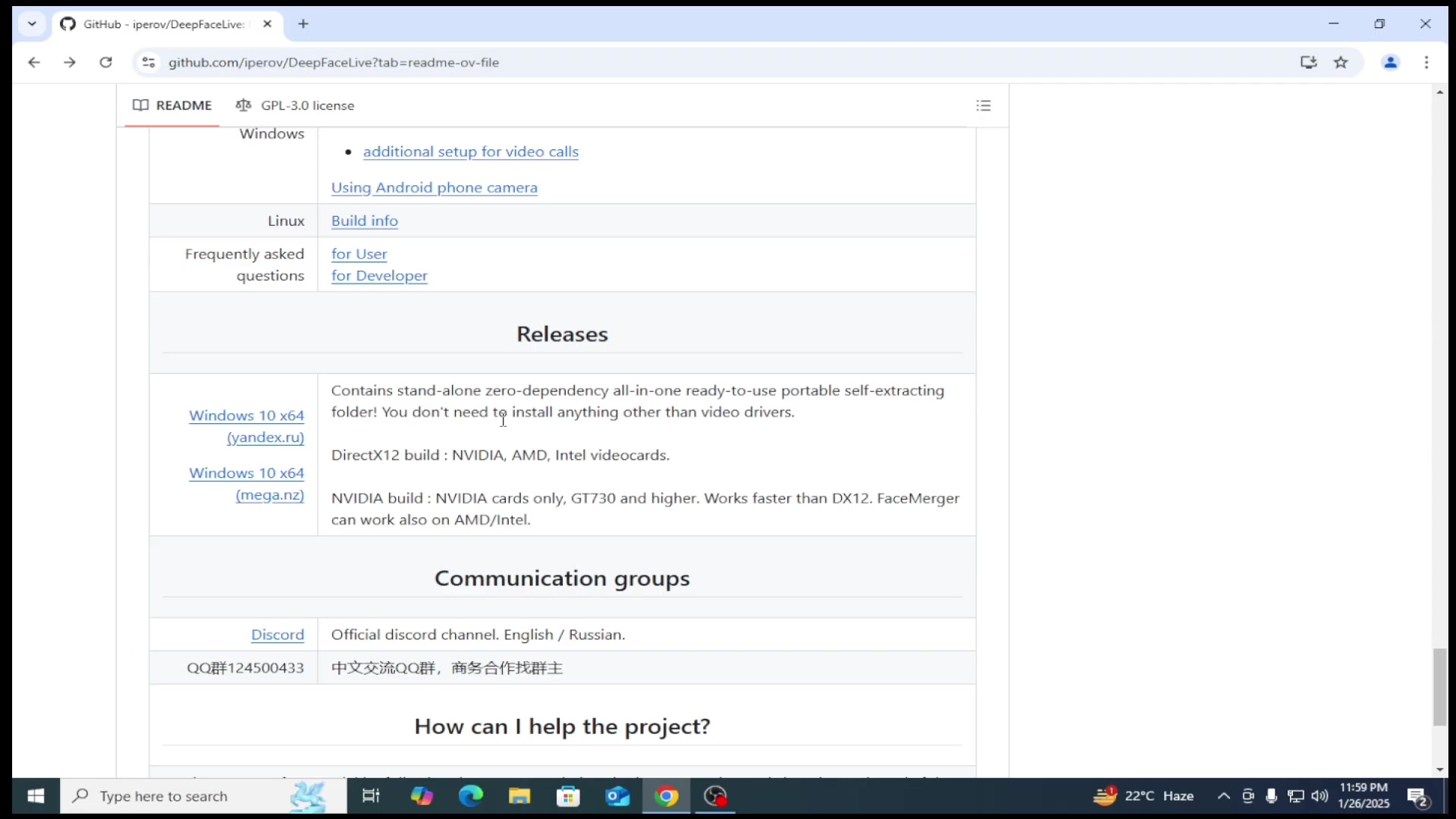Screen dimensions: 1456x819
Task: Open Microsoft Edge from taskbar
Action: click(470, 796)
